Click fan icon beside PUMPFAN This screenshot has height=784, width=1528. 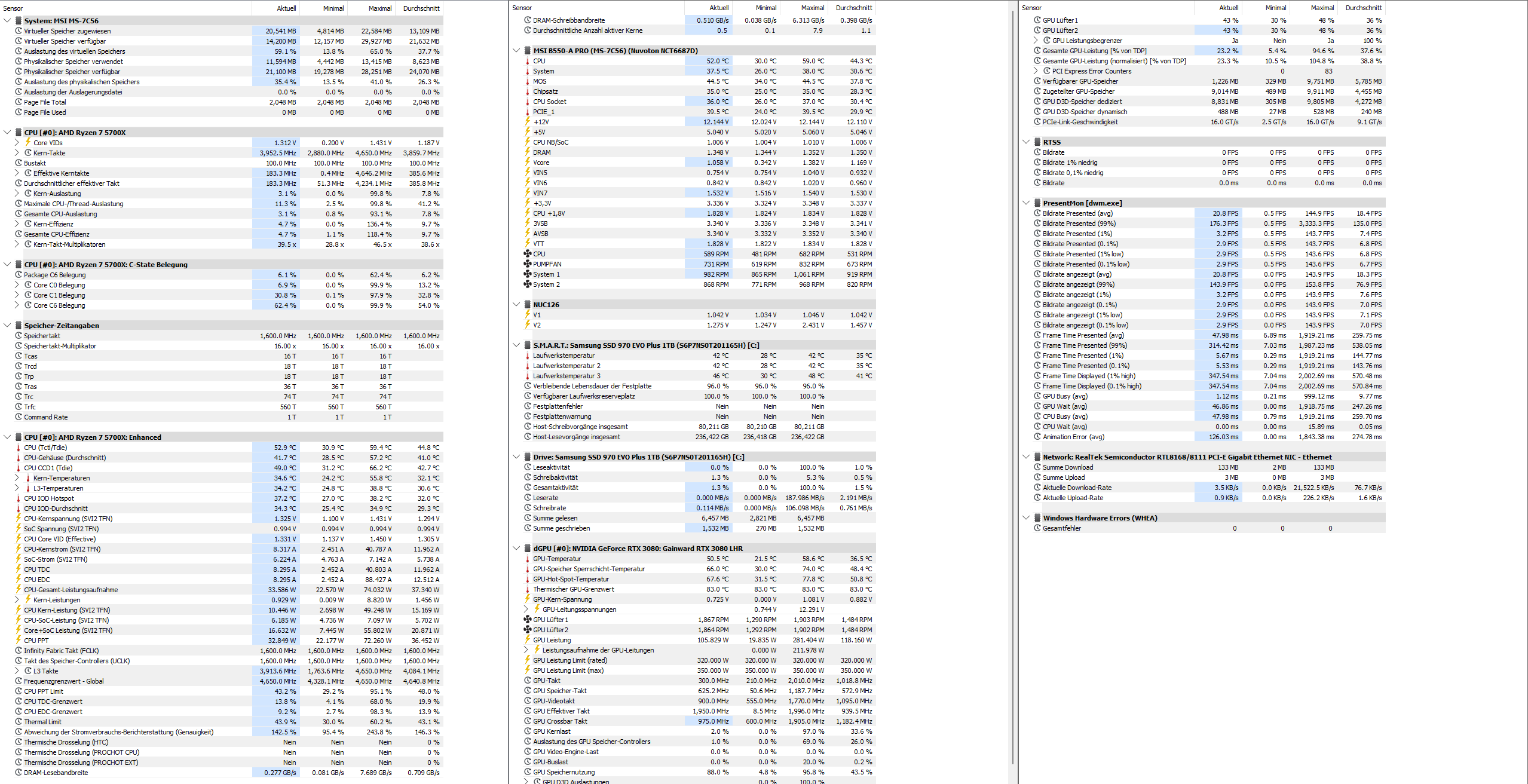(528, 264)
